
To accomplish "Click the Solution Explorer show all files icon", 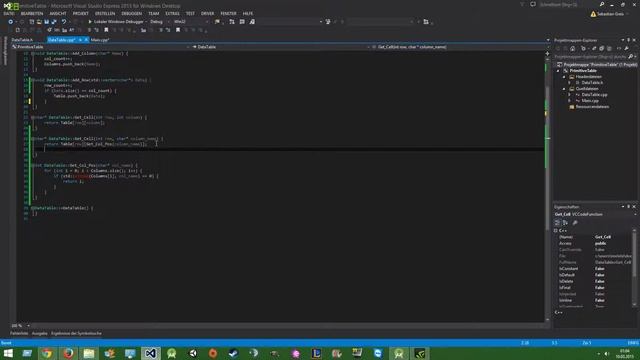I will click(x=609, y=49).
